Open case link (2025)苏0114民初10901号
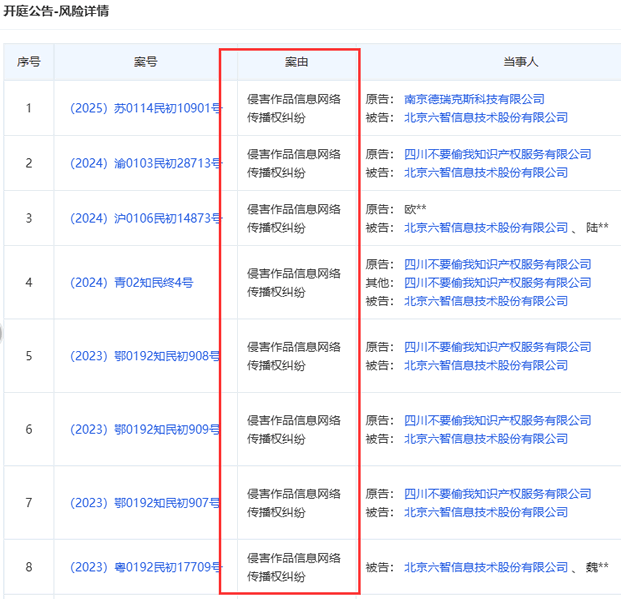 click(x=145, y=108)
